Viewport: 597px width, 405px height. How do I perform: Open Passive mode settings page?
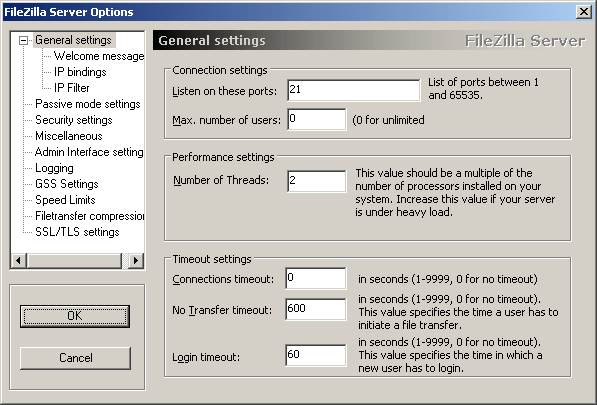pyautogui.click(x=88, y=104)
